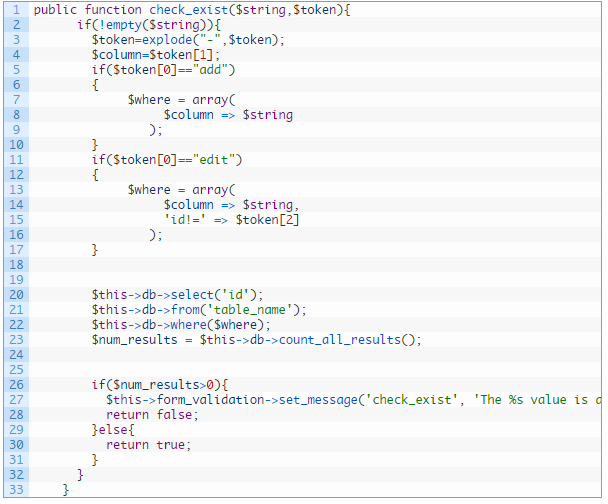The height and width of the screenshot is (504, 608).
Task: Click select('id') call text
Action: point(213,295)
